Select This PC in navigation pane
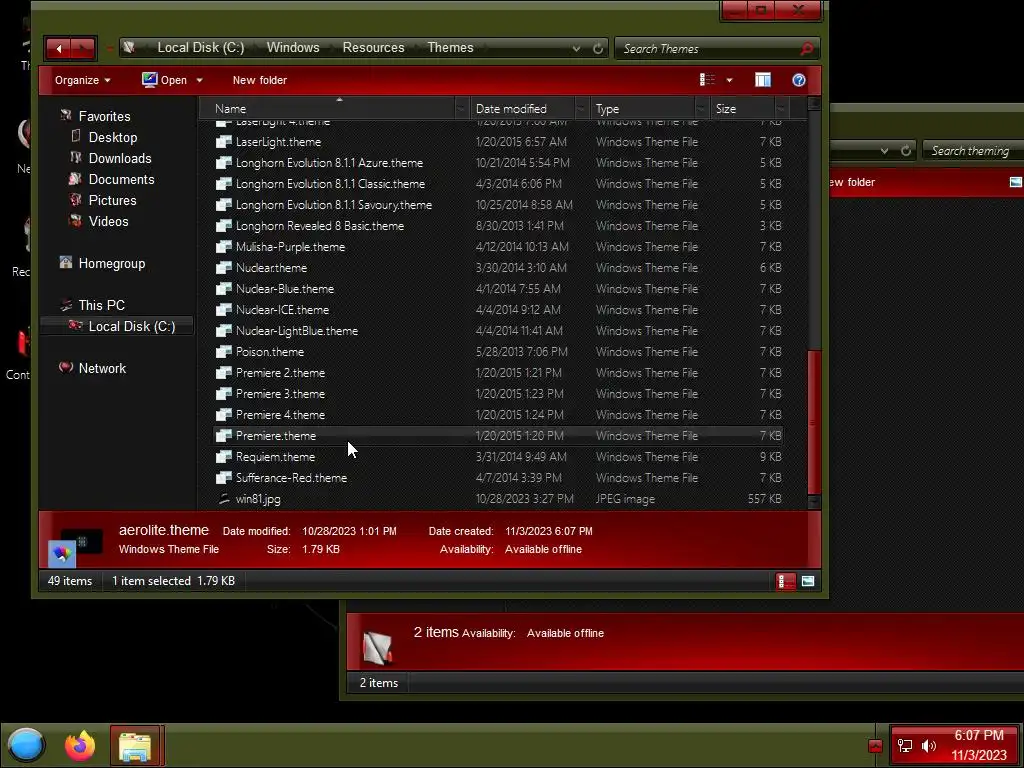Image resolution: width=1024 pixels, height=768 pixels. point(101,305)
